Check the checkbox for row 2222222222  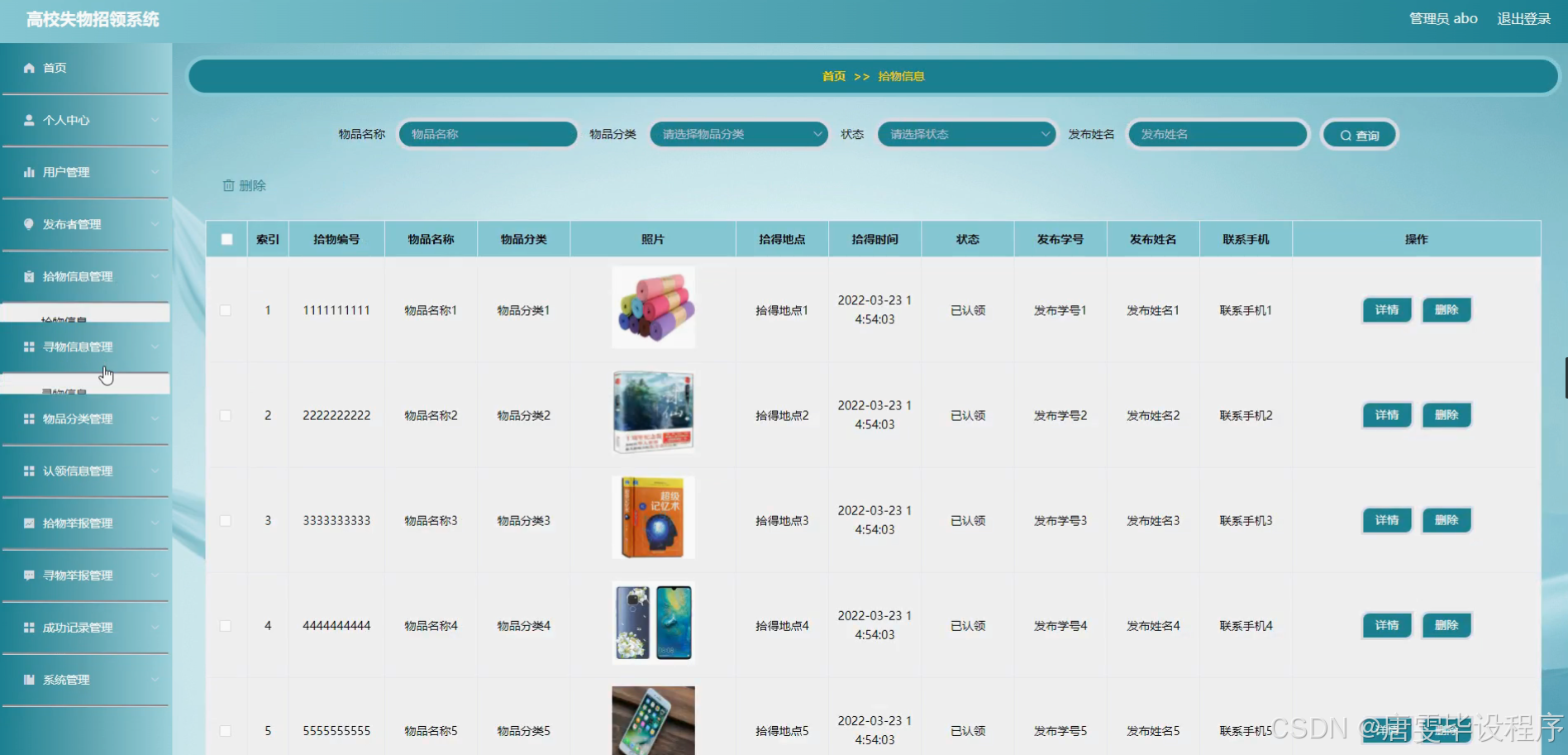coord(226,415)
